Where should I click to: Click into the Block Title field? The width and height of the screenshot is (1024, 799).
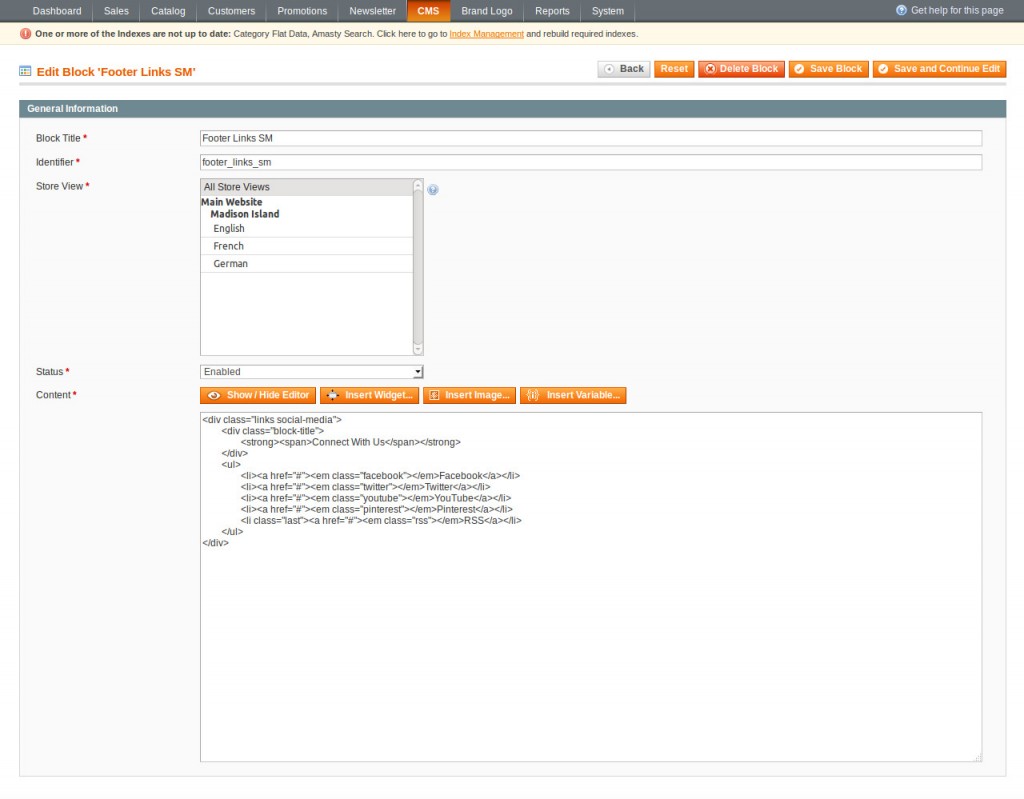590,138
